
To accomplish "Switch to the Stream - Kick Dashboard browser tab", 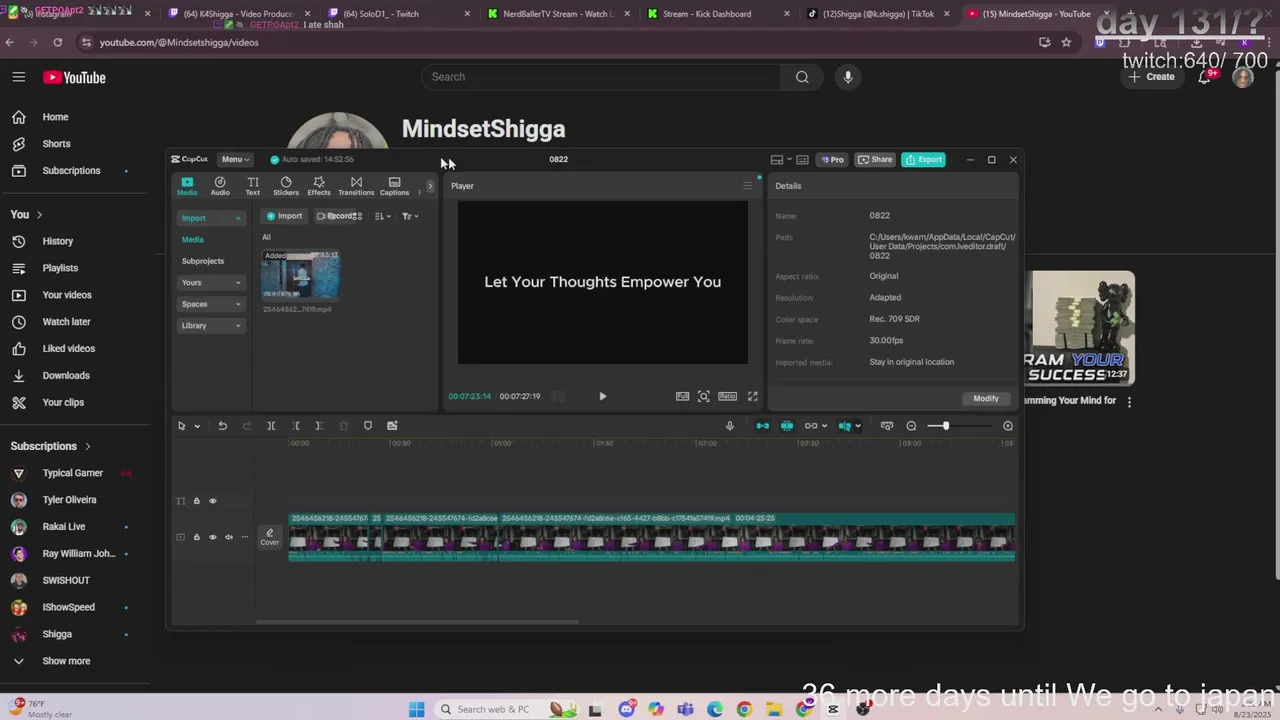I will tap(717, 14).
